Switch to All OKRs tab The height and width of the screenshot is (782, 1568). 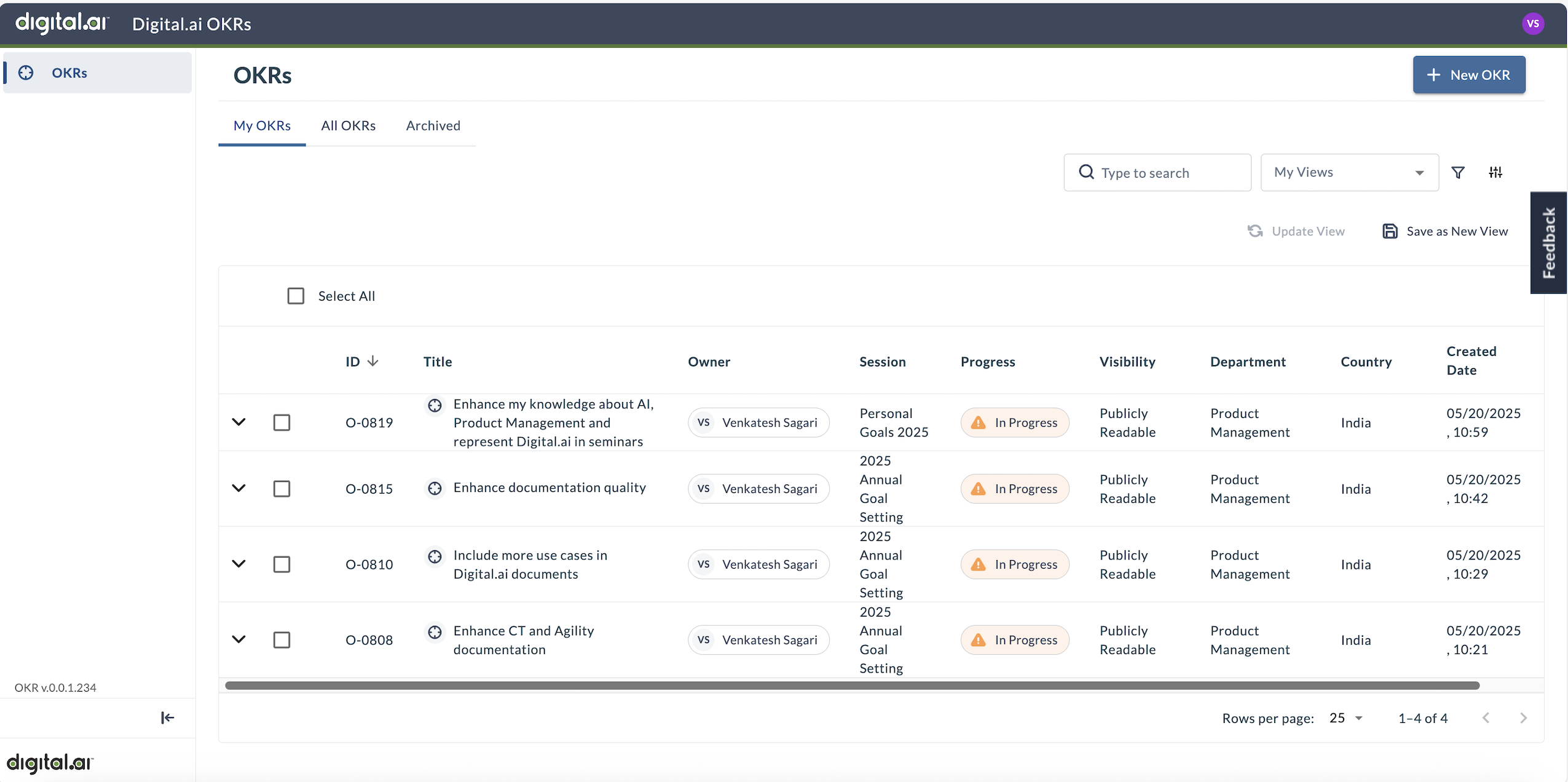click(348, 126)
